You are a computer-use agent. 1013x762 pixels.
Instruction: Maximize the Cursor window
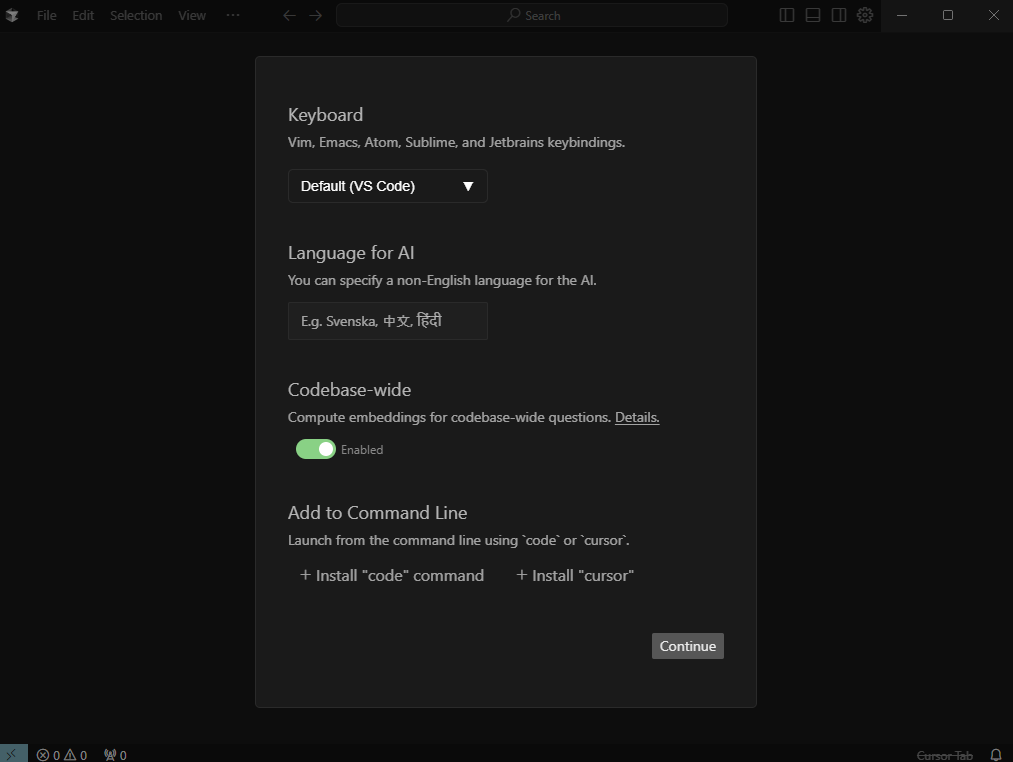click(x=948, y=15)
